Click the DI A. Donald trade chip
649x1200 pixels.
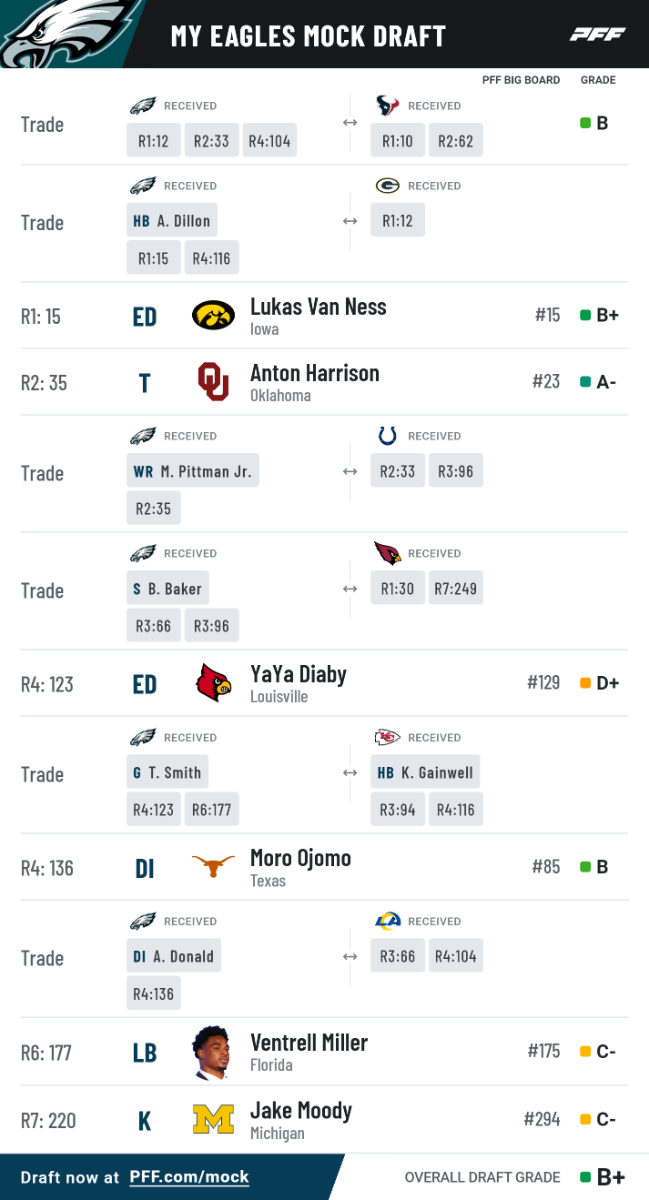click(x=174, y=956)
